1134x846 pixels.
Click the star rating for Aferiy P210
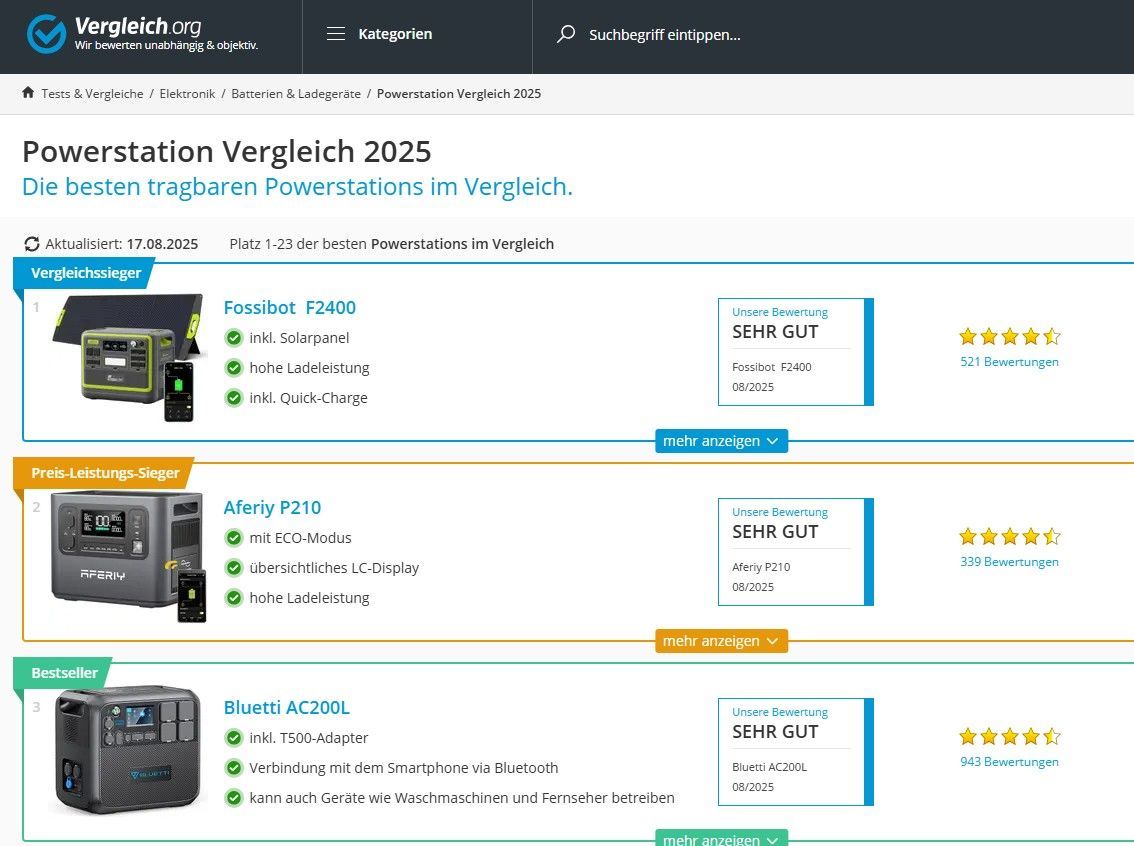(x=1009, y=537)
